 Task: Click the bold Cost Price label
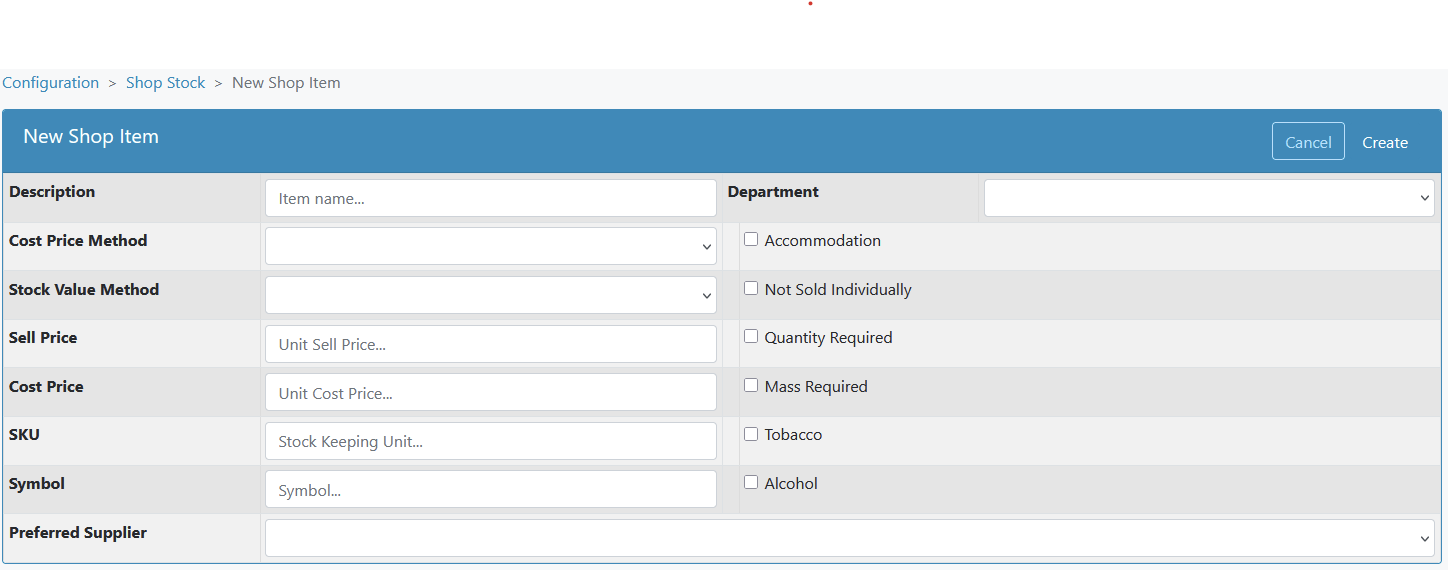pyautogui.click(x=46, y=387)
